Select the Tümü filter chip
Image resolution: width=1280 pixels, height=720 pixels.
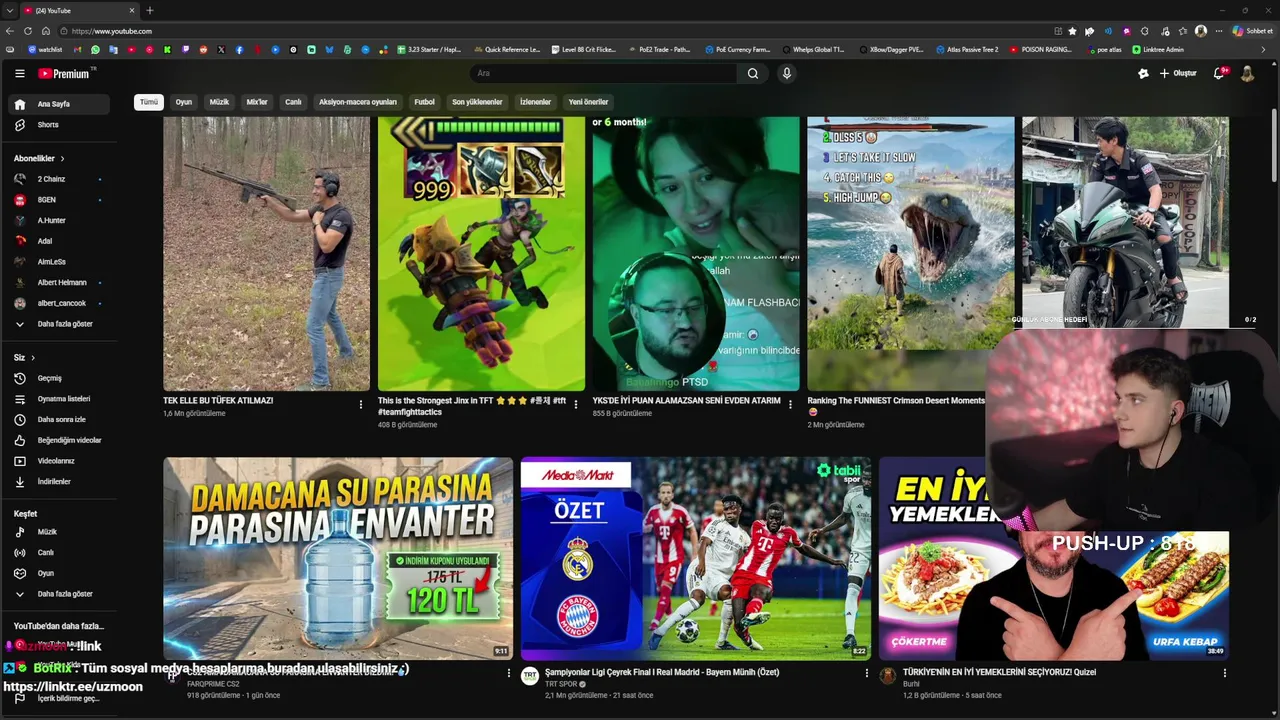click(149, 102)
